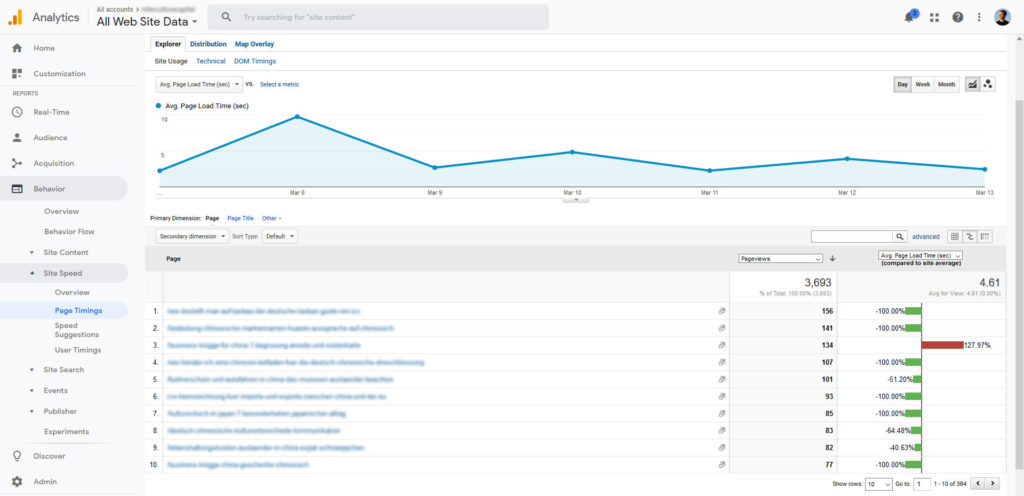Select Month time granularity
Image resolution: width=1024 pixels, height=496 pixels.
pos(946,84)
